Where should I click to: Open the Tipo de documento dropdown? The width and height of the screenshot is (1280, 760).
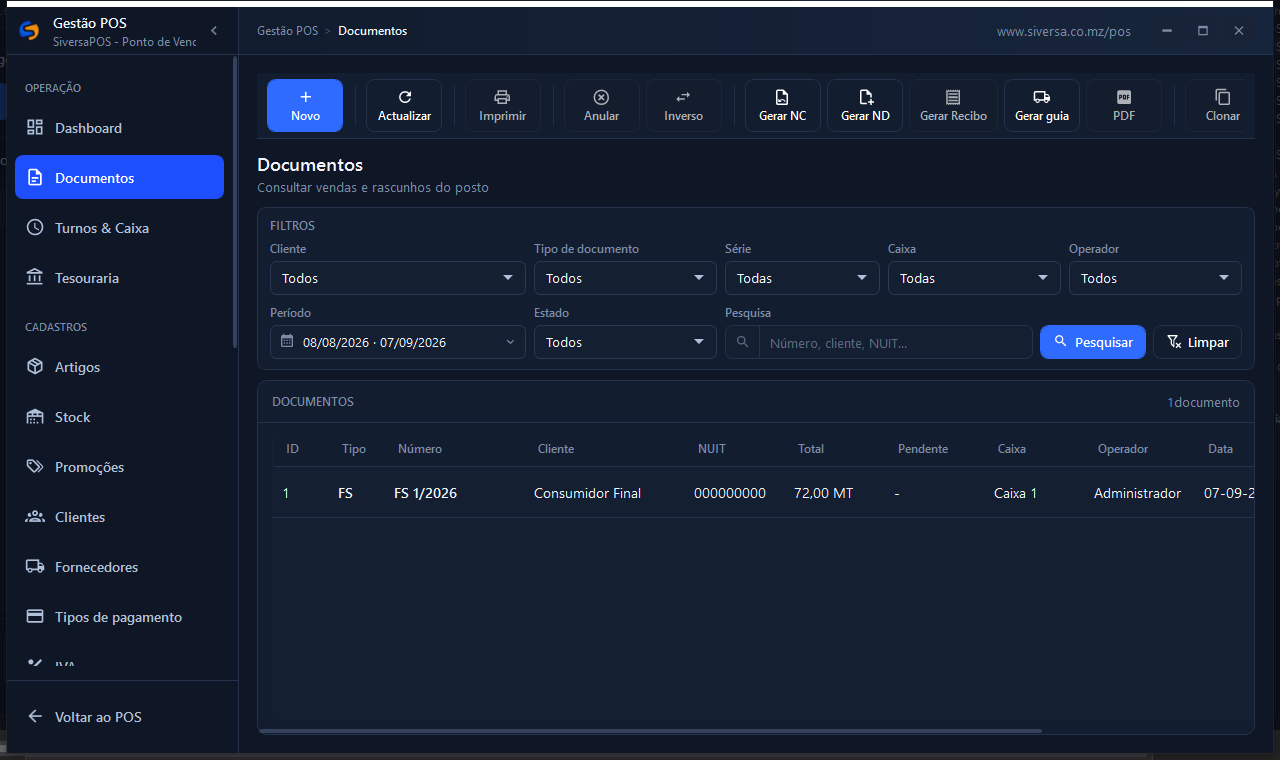pos(625,278)
